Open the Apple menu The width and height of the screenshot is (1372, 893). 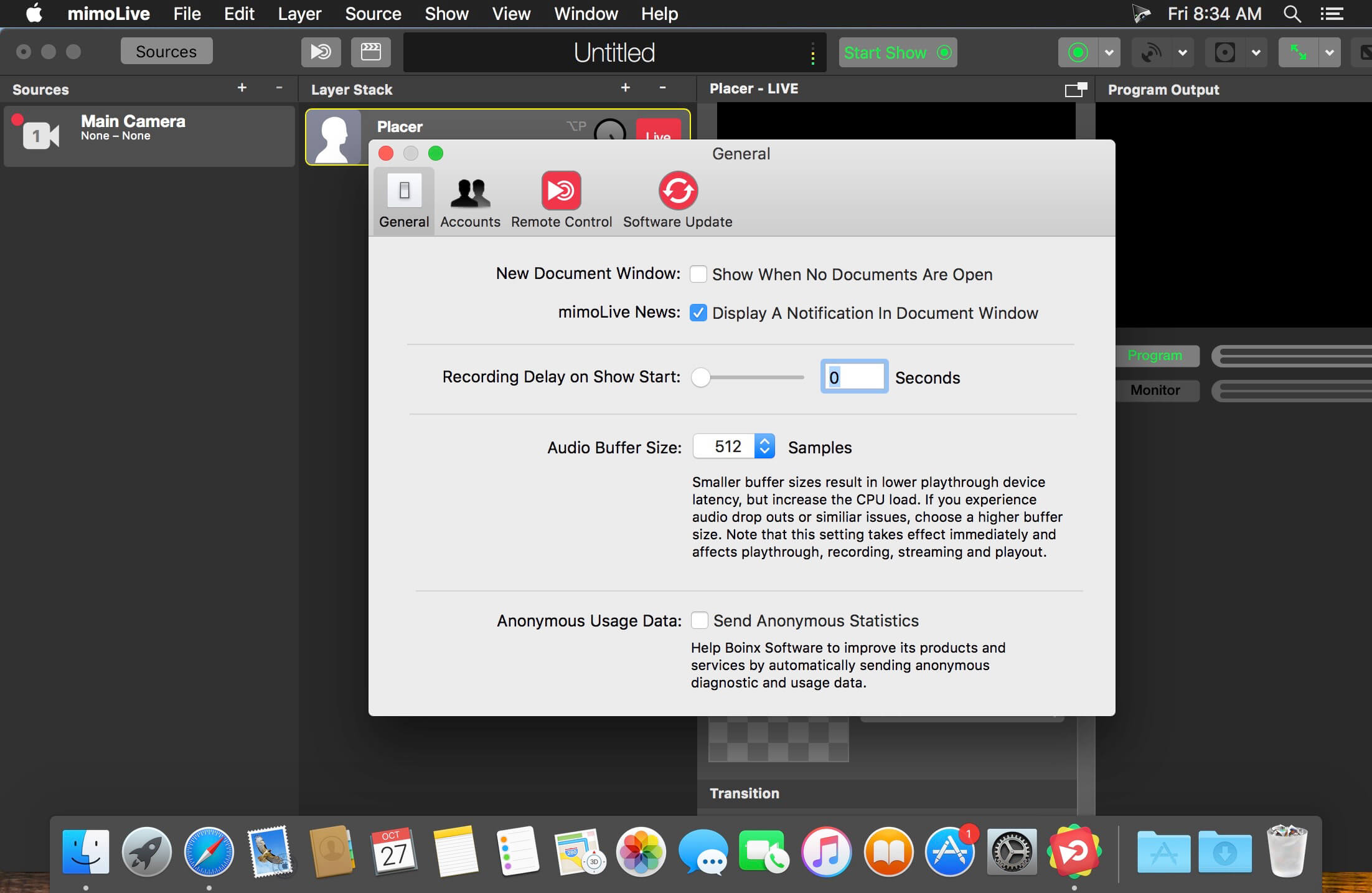pyautogui.click(x=34, y=13)
